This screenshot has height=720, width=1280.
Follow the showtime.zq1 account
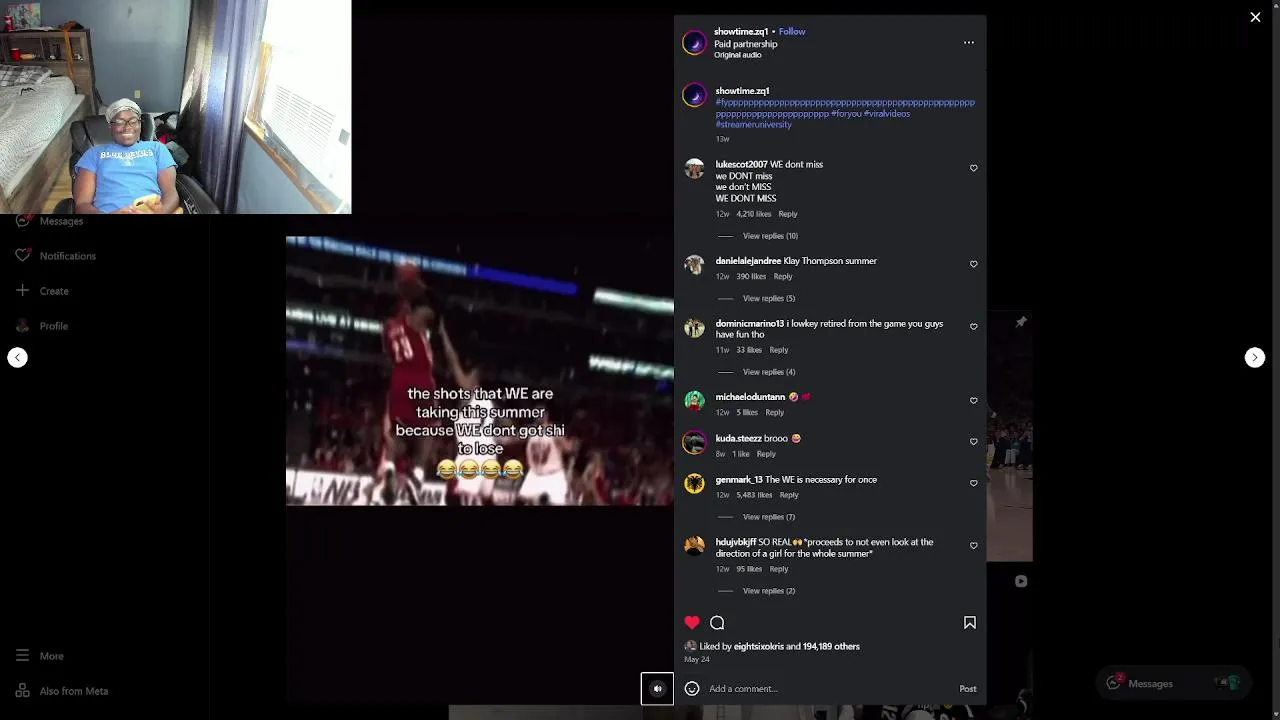pos(792,32)
